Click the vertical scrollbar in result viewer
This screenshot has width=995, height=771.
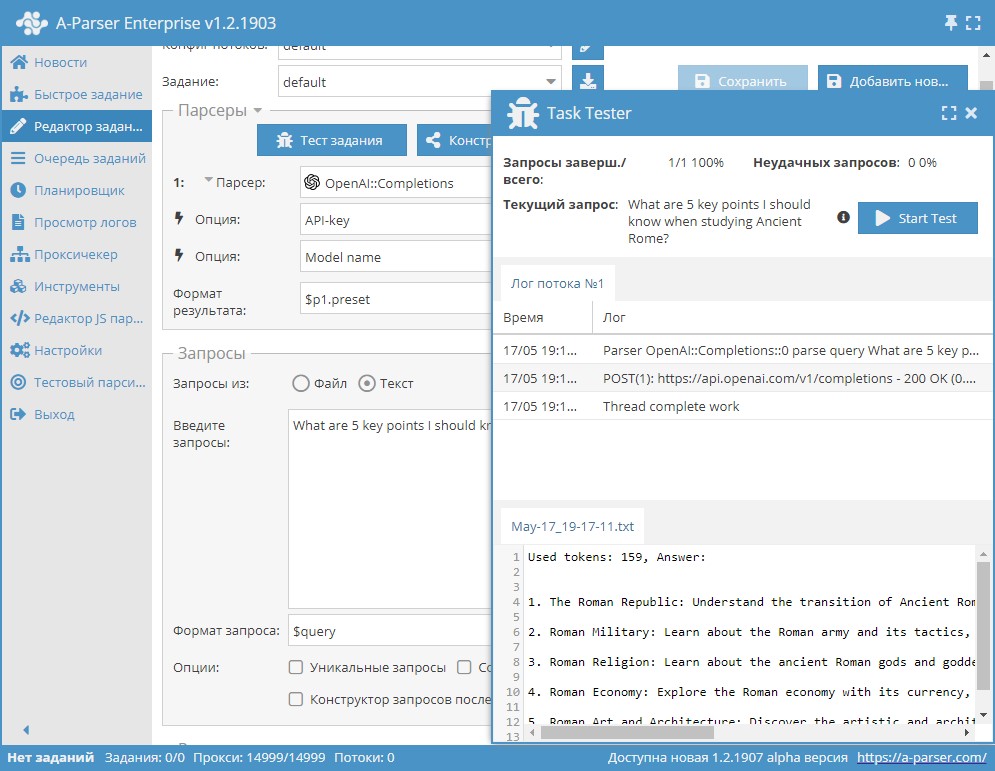[x=984, y=624]
